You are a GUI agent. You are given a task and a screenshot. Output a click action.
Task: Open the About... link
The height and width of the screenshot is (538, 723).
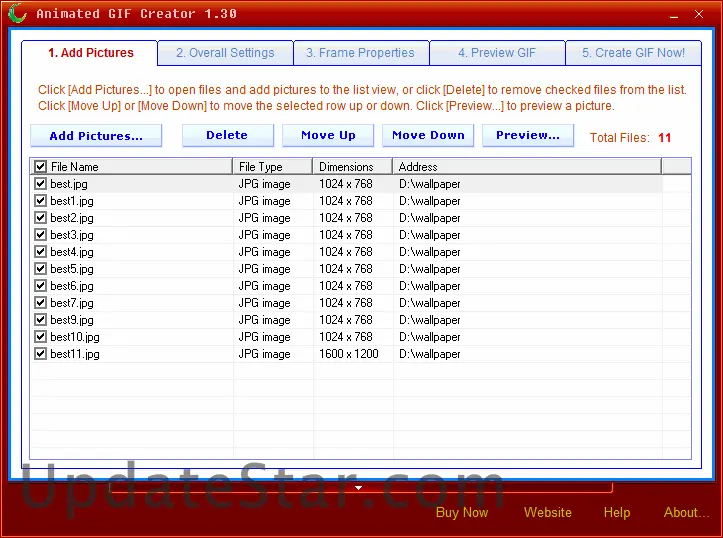coord(686,512)
